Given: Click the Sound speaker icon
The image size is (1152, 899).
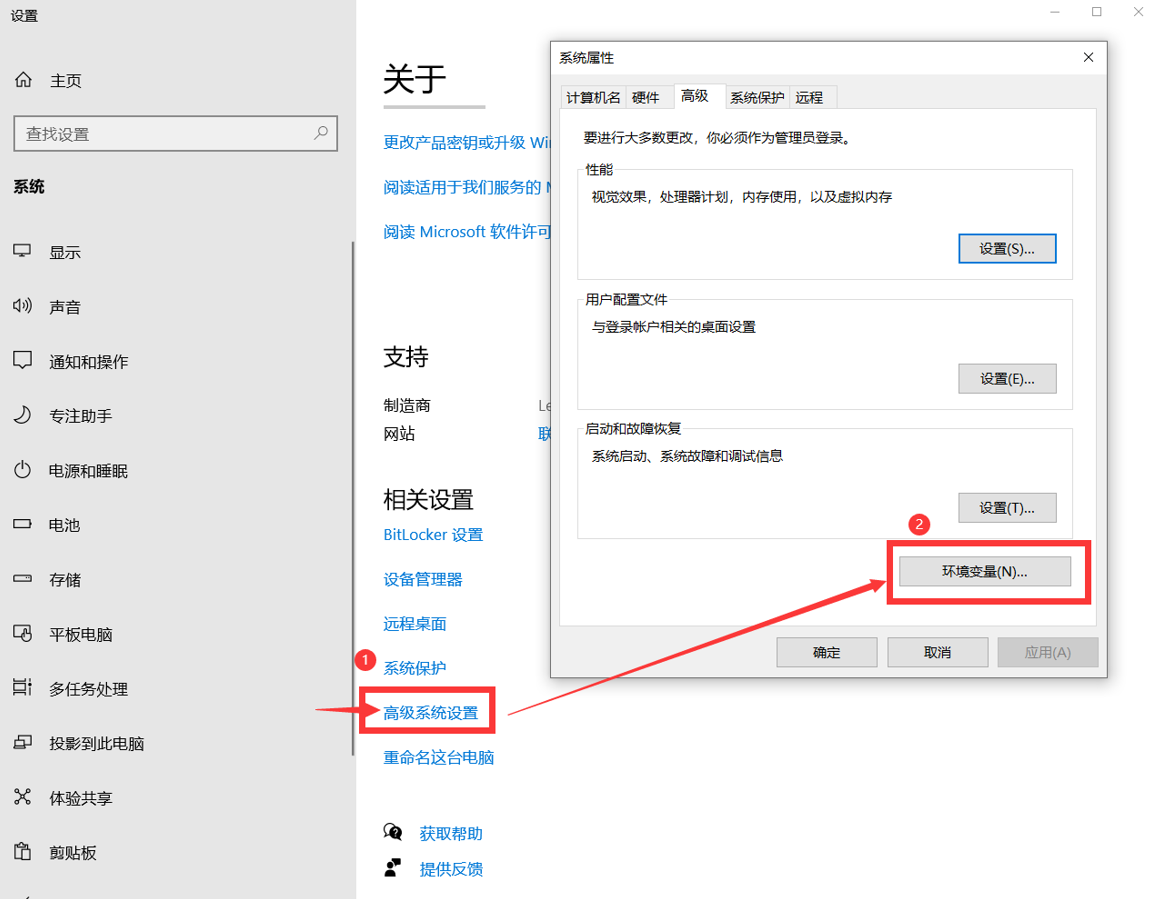Looking at the screenshot, I should (x=22, y=306).
